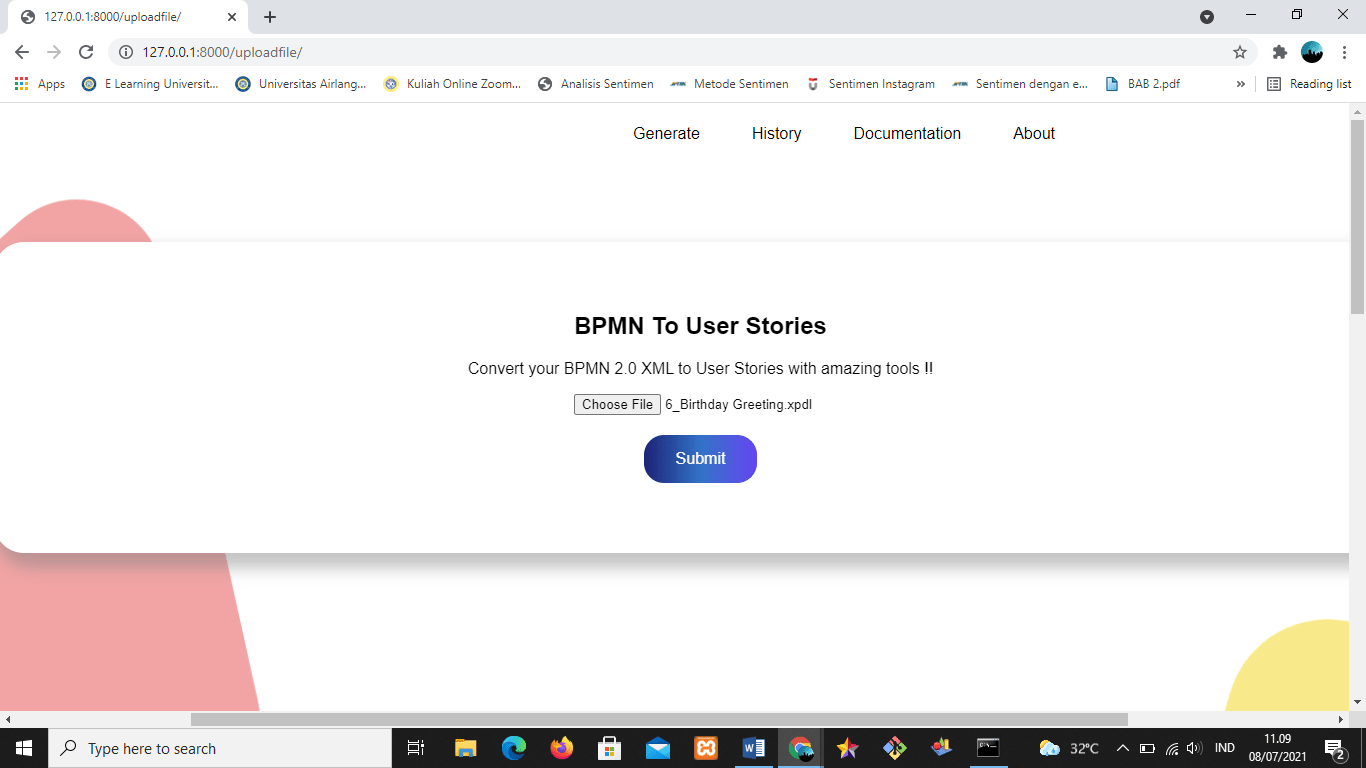The width and height of the screenshot is (1366, 768).
Task: Expand hidden bookmarks chevron
Action: tap(1241, 84)
